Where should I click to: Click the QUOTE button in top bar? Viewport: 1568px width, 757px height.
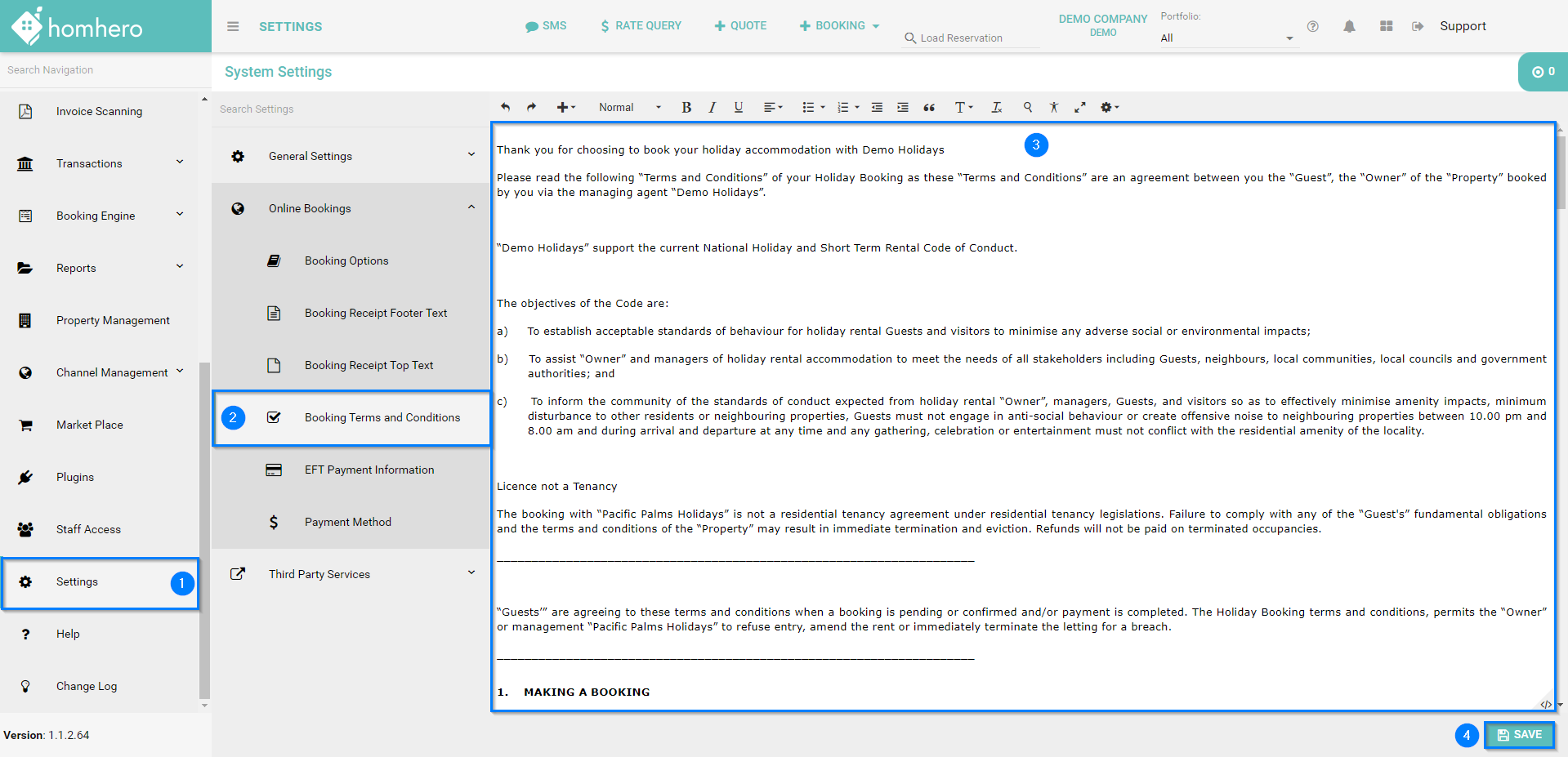740,26
